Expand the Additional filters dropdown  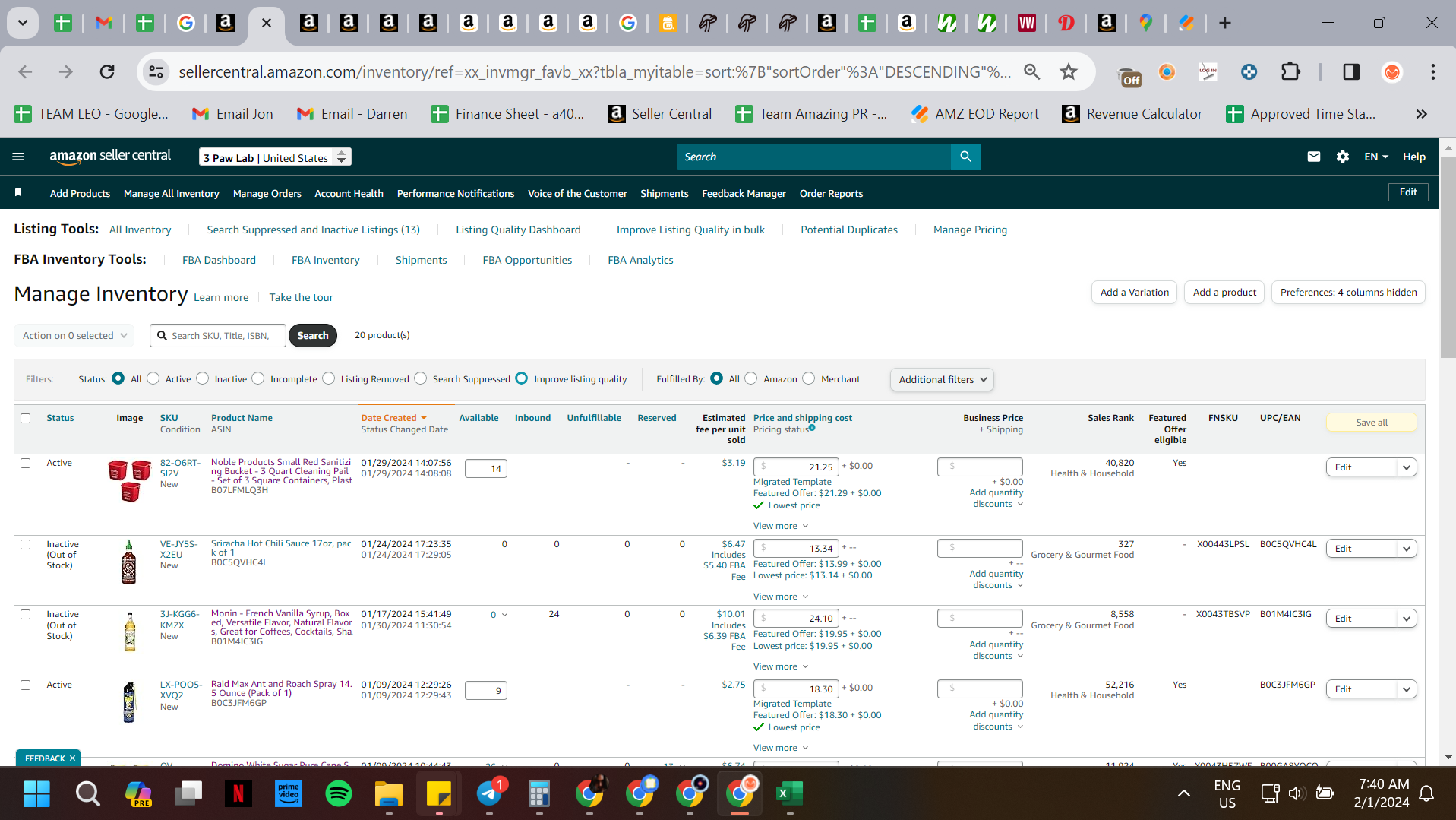click(x=942, y=379)
